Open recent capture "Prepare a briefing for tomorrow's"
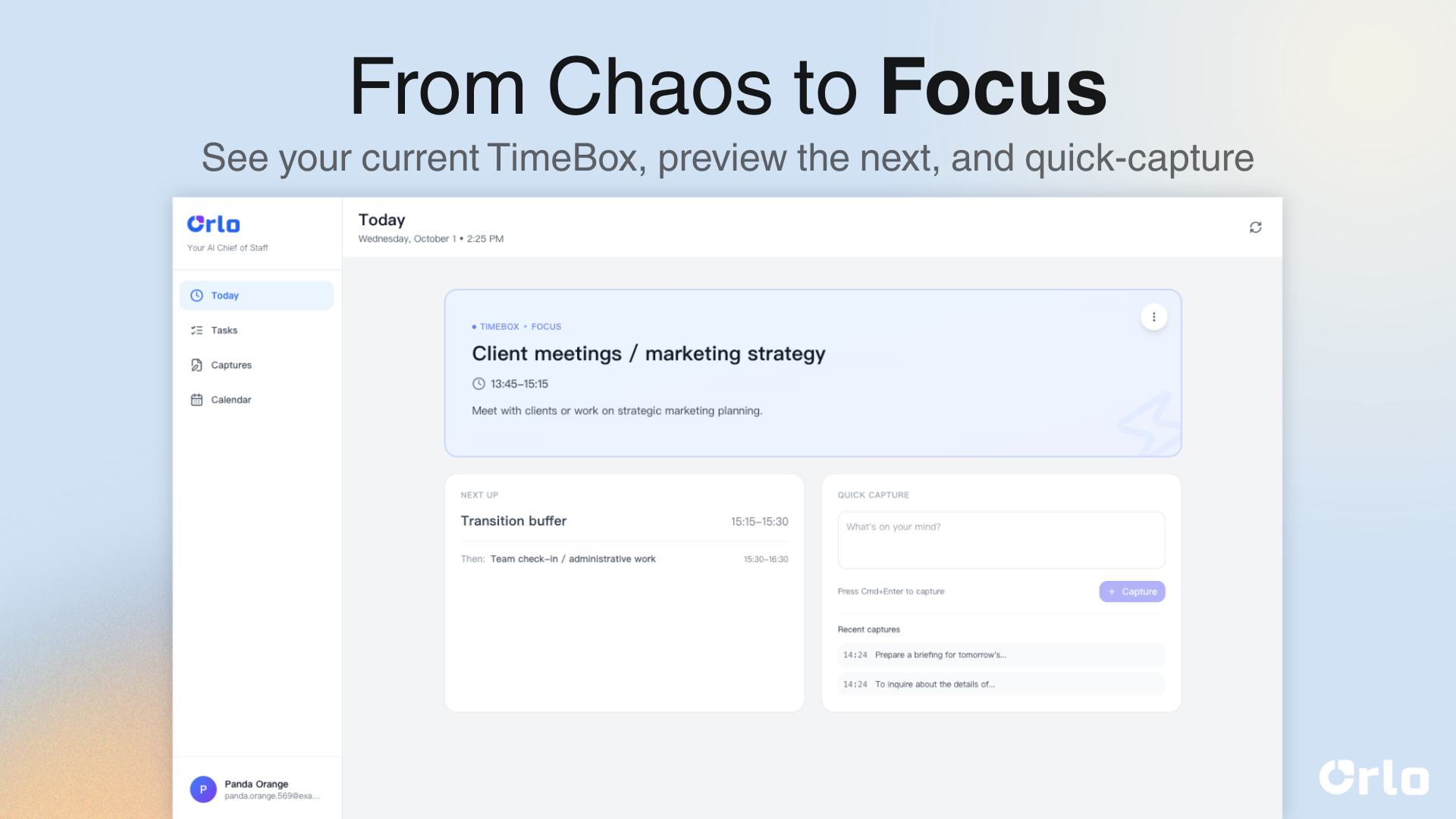 pos(1001,655)
